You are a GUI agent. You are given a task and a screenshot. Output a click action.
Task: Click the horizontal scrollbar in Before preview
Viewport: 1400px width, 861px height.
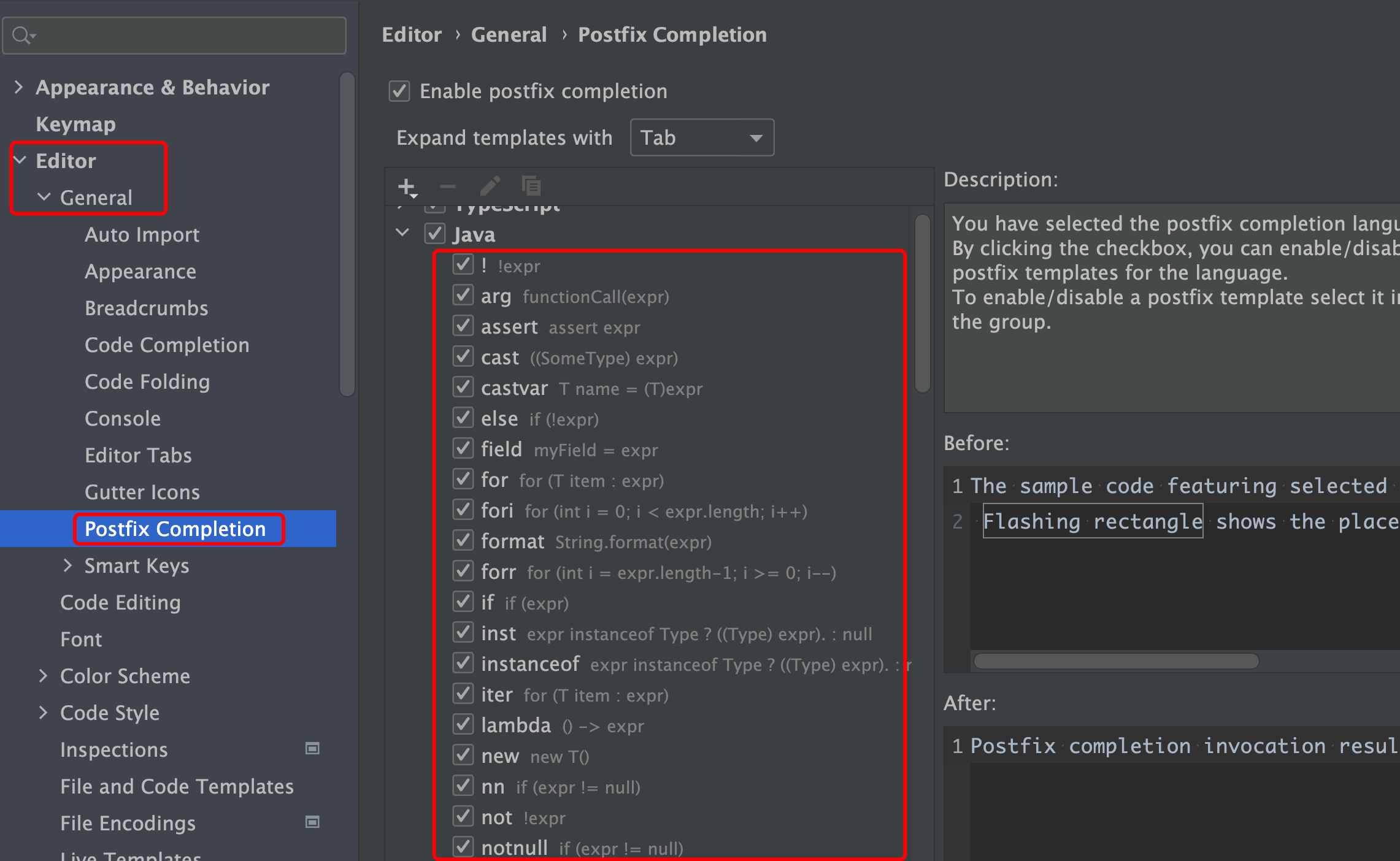coord(1116,661)
